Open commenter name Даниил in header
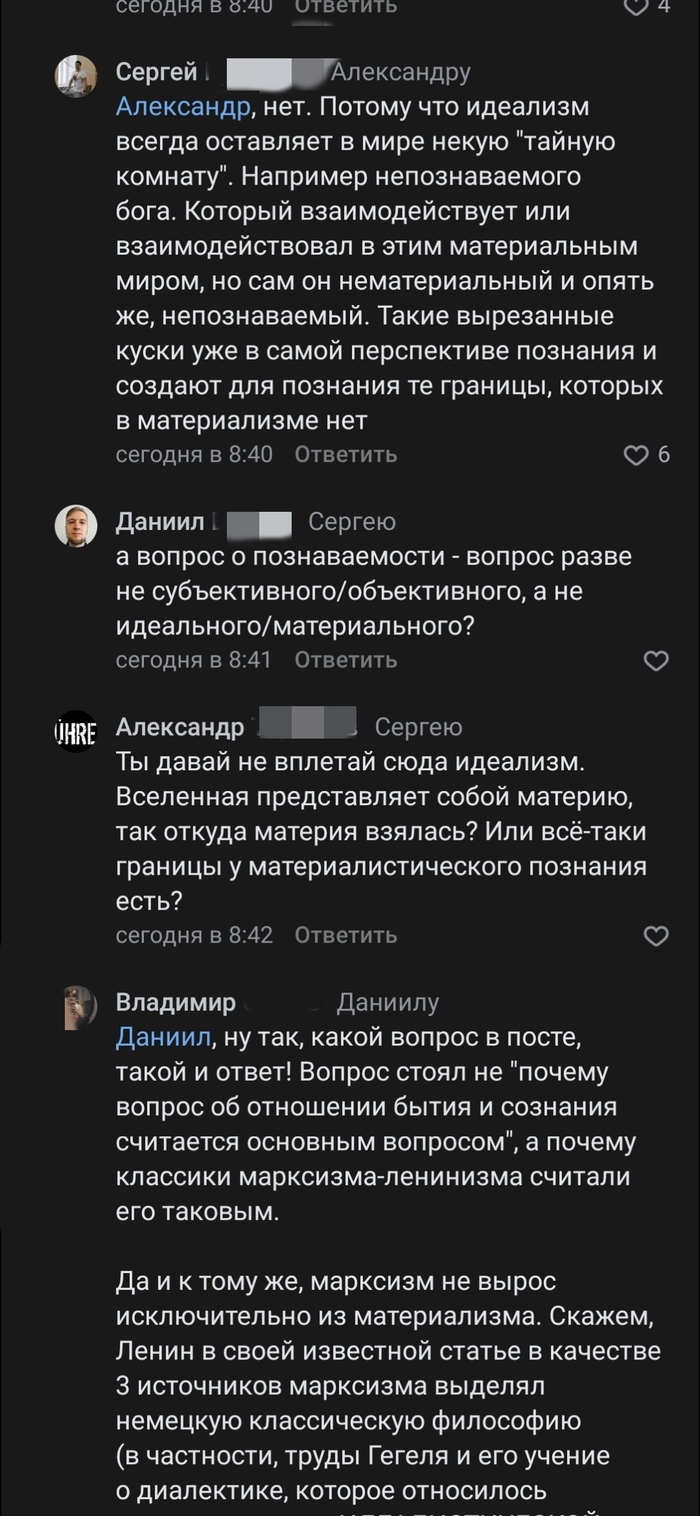Image resolution: width=700 pixels, height=1516 pixels. click(x=160, y=521)
